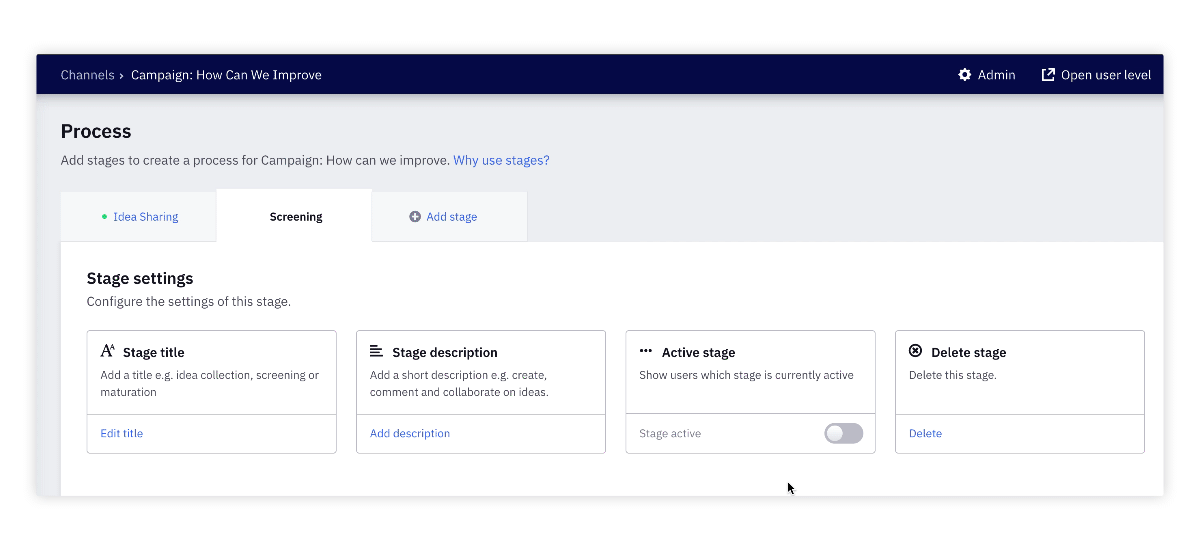Click the Stage settings heading
1200x550 pixels.
coord(140,279)
